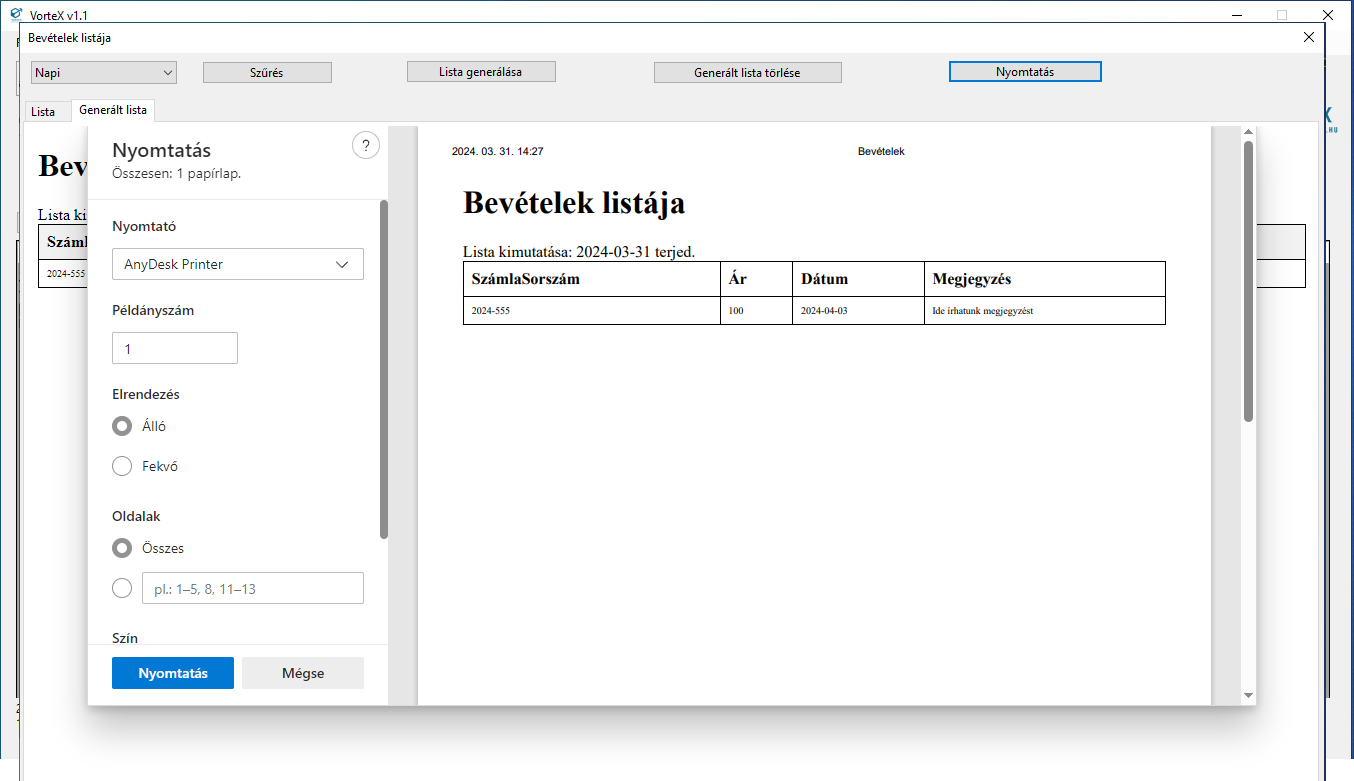Viewport: 1354px width, 781px height.
Task: Click the page range text field
Action: 253,588
